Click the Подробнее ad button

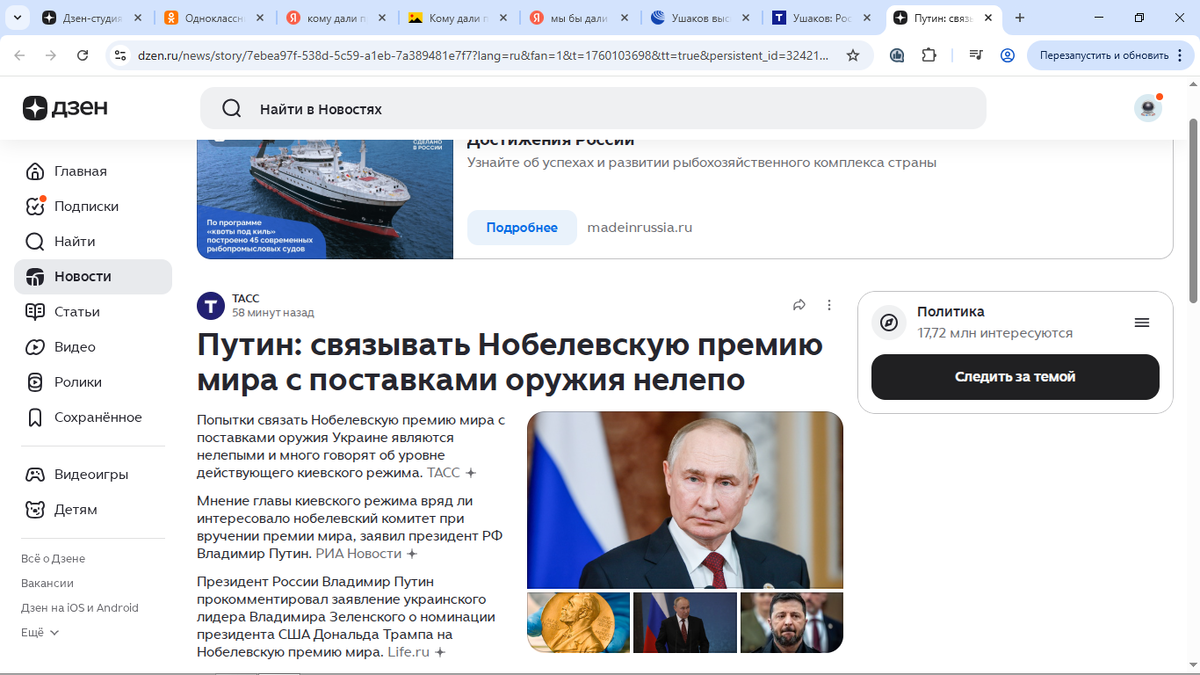pyautogui.click(x=522, y=227)
